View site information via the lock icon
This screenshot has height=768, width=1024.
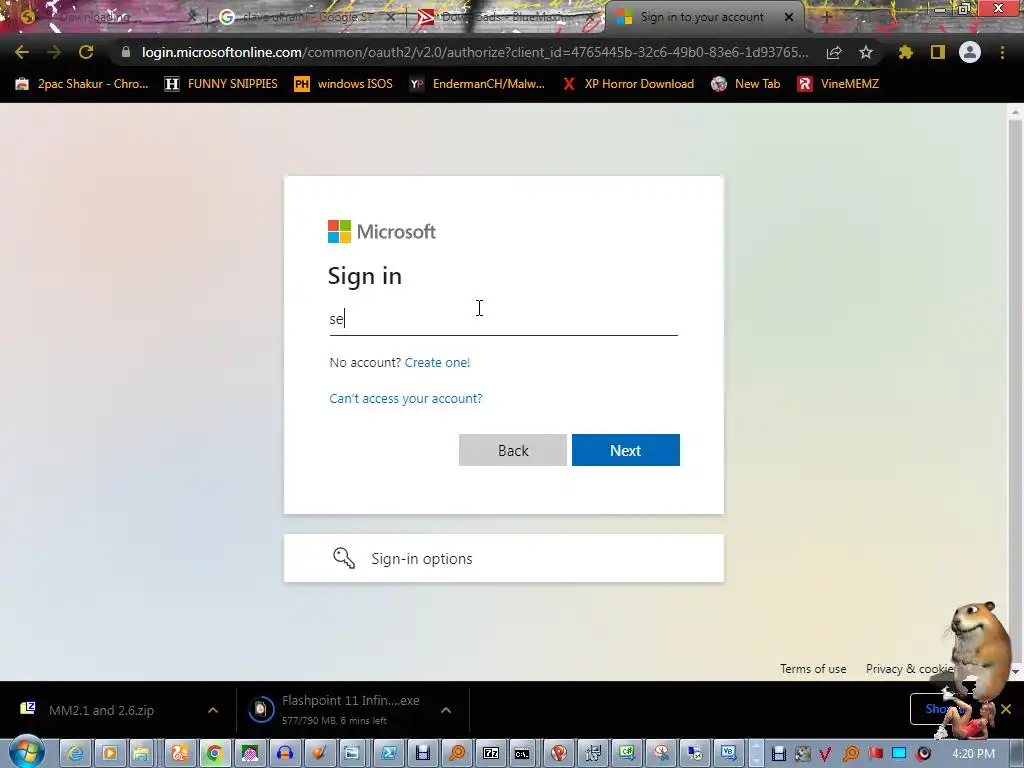(125, 52)
